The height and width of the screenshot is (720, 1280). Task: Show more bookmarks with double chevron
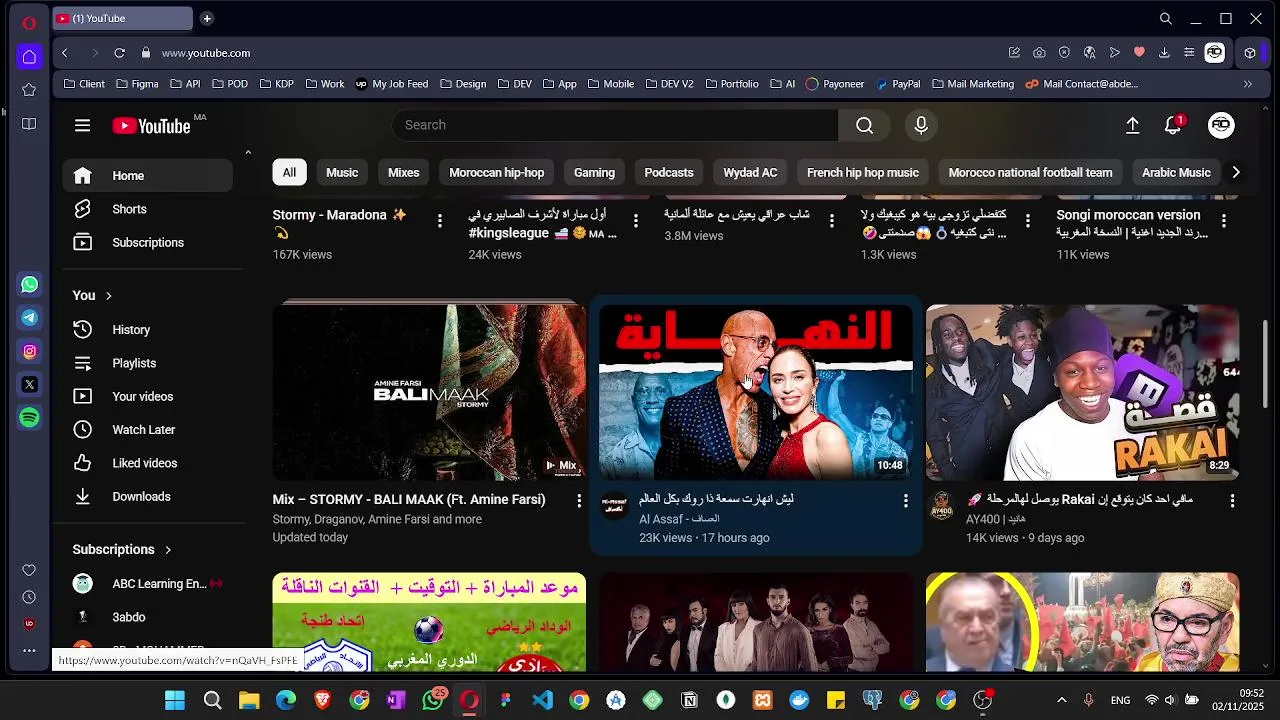[1247, 84]
